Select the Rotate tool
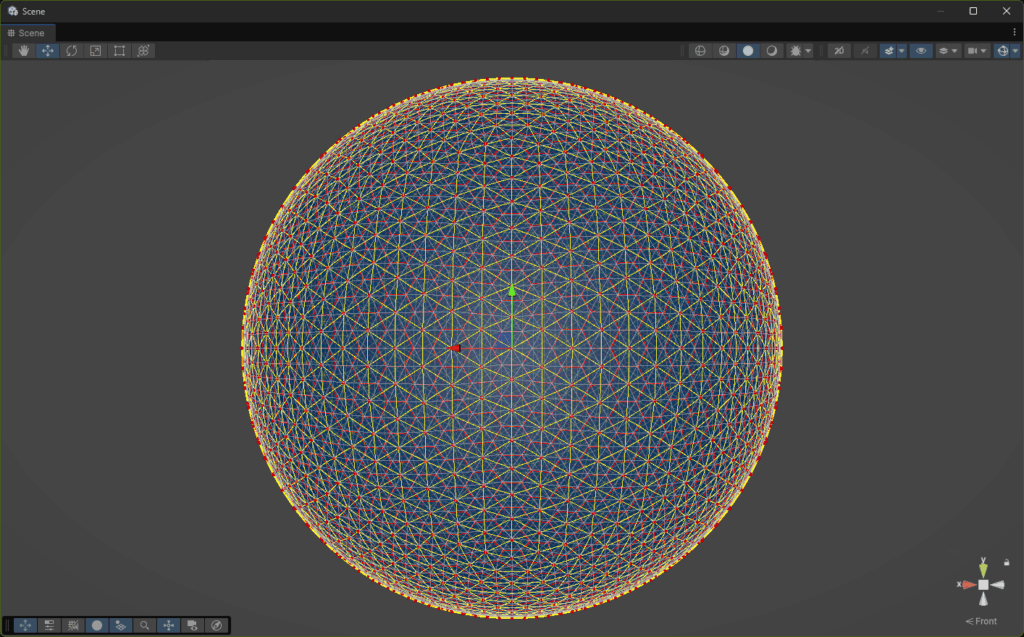The image size is (1024, 637). click(x=71, y=51)
